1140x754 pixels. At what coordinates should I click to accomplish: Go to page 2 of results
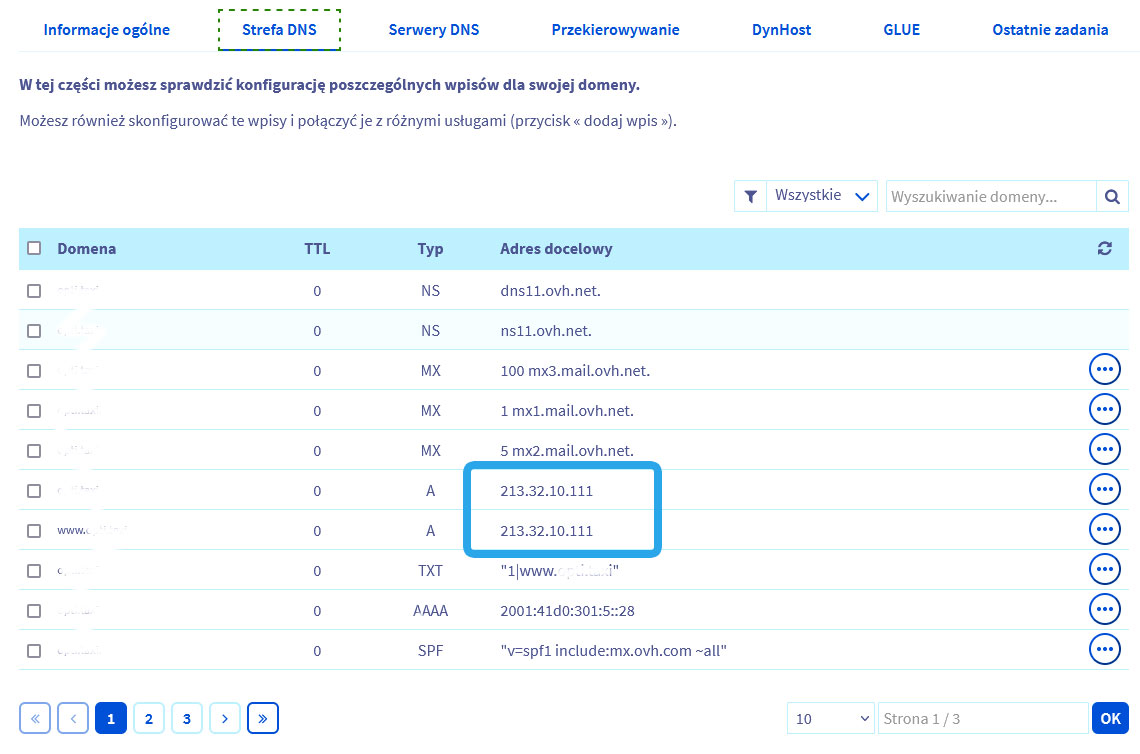coord(149,717)
